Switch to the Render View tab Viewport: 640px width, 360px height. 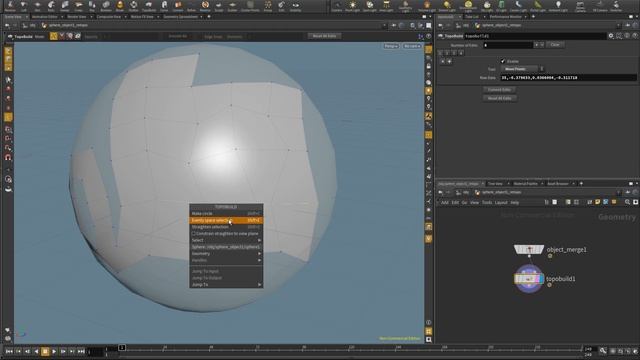click(77, 17)
